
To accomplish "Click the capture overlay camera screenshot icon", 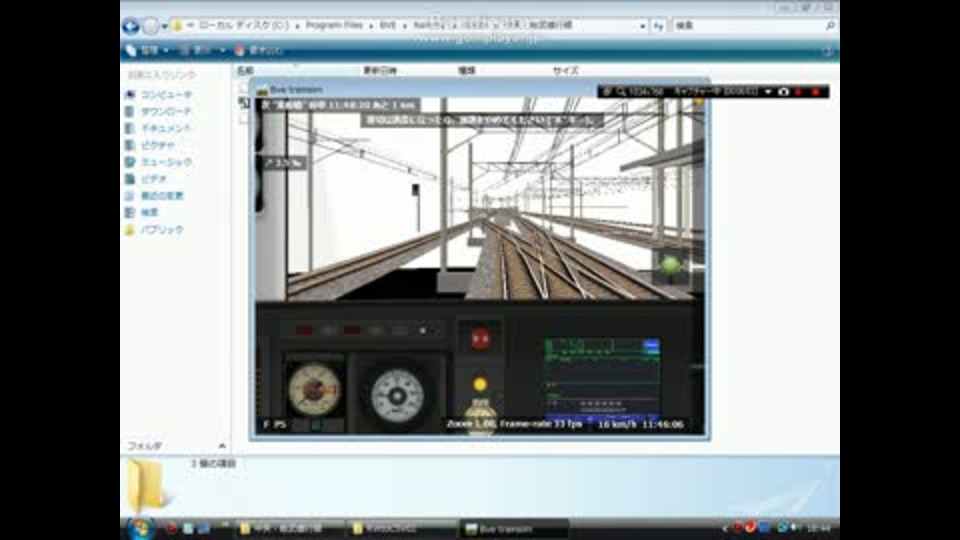I will (783, 92).
